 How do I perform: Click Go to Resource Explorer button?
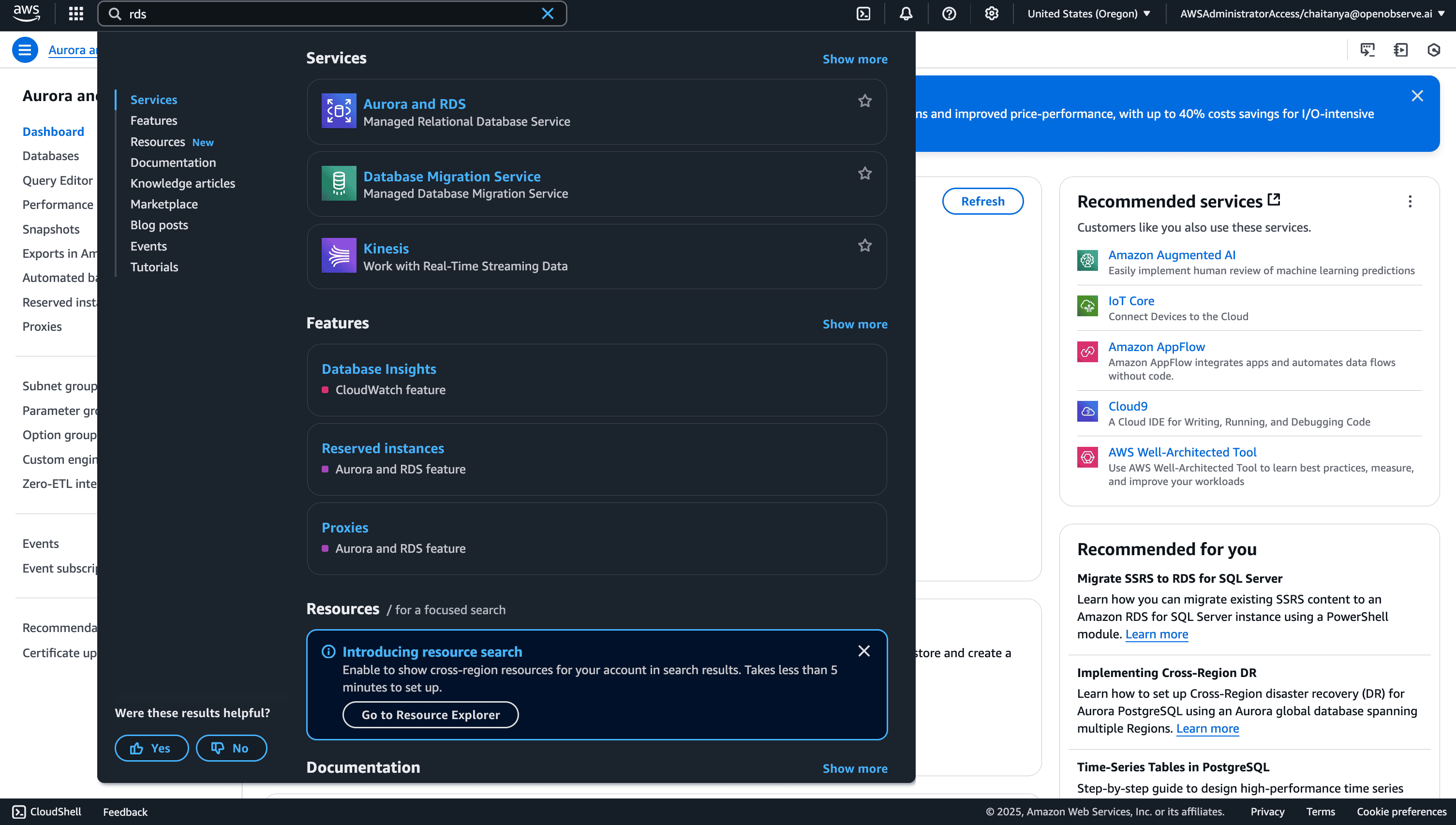[430, 715]
